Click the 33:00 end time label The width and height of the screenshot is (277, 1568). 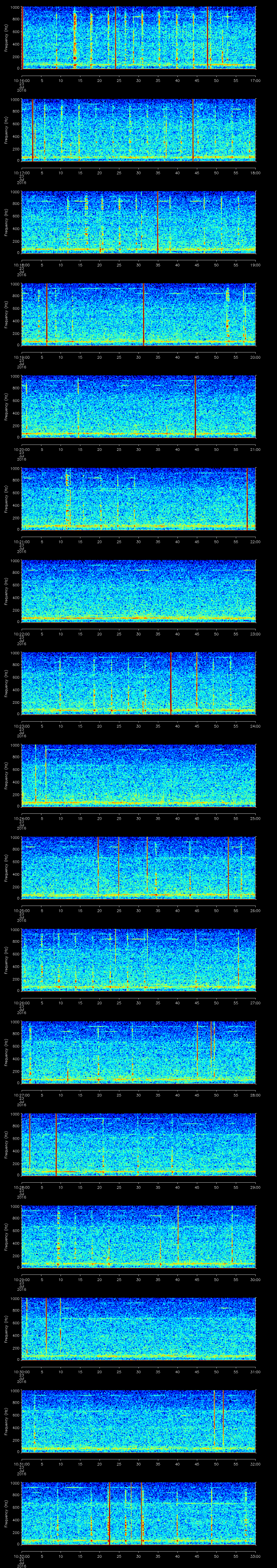point(255,1556)
